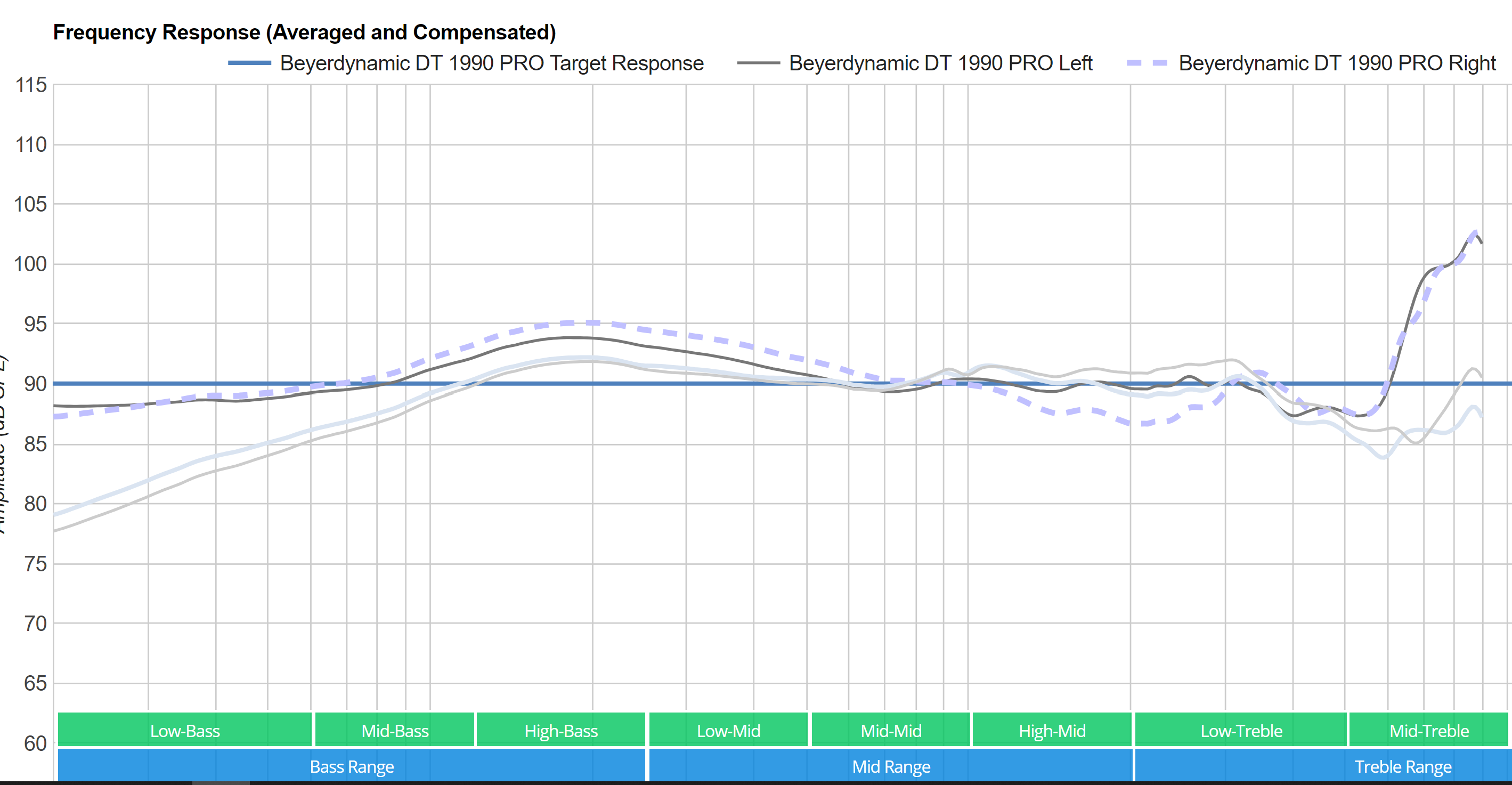The image size is (1512, 785).
Task: Click the 80 amplitude axis label
Action: tap(35, 504)
